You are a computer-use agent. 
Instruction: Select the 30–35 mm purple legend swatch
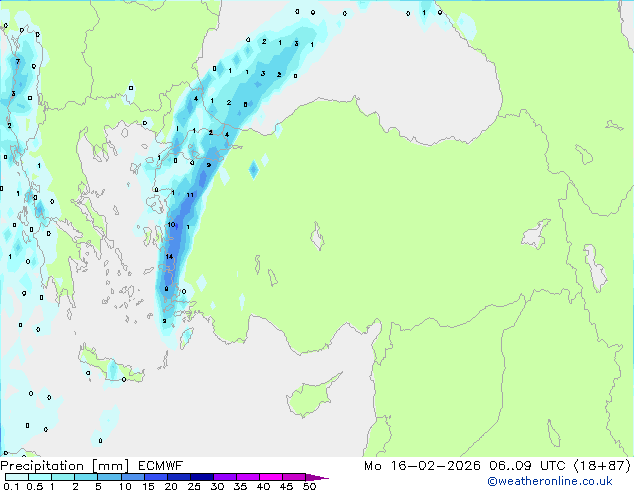(224, 477)
